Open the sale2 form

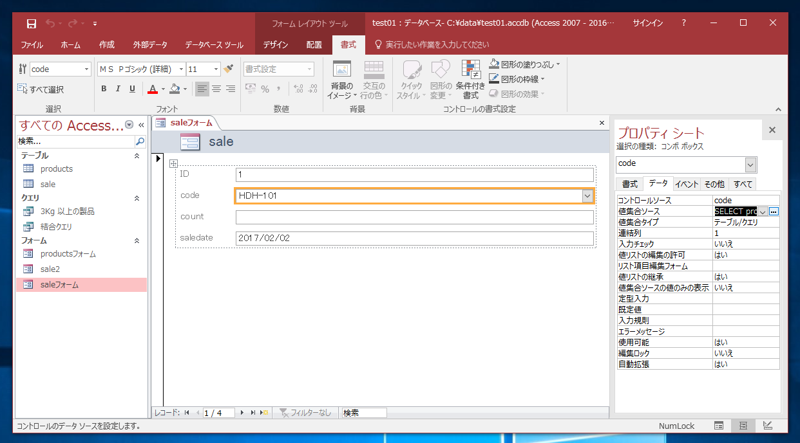point(50,269)
